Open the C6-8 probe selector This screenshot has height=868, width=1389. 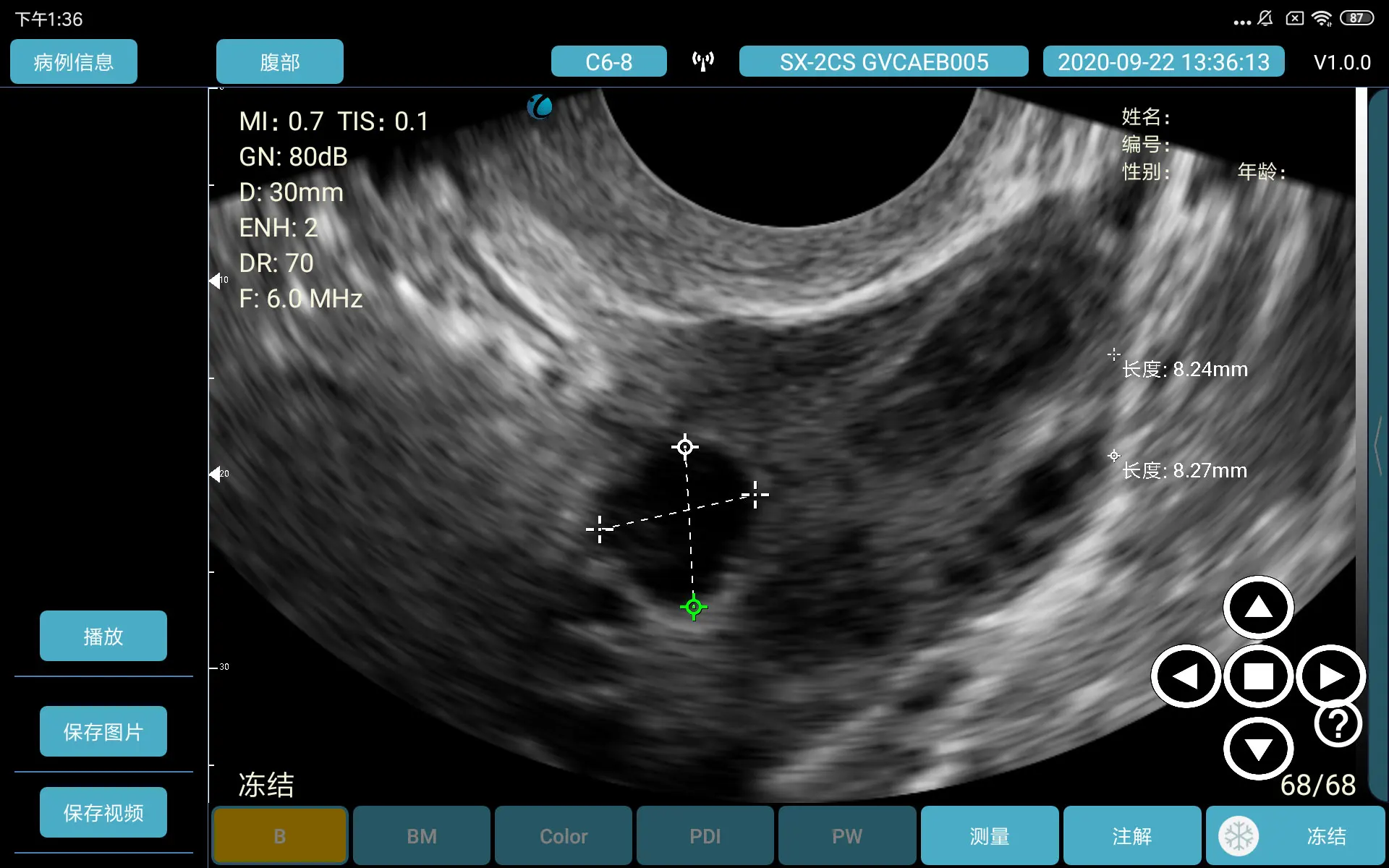click(x=608, y=61)
